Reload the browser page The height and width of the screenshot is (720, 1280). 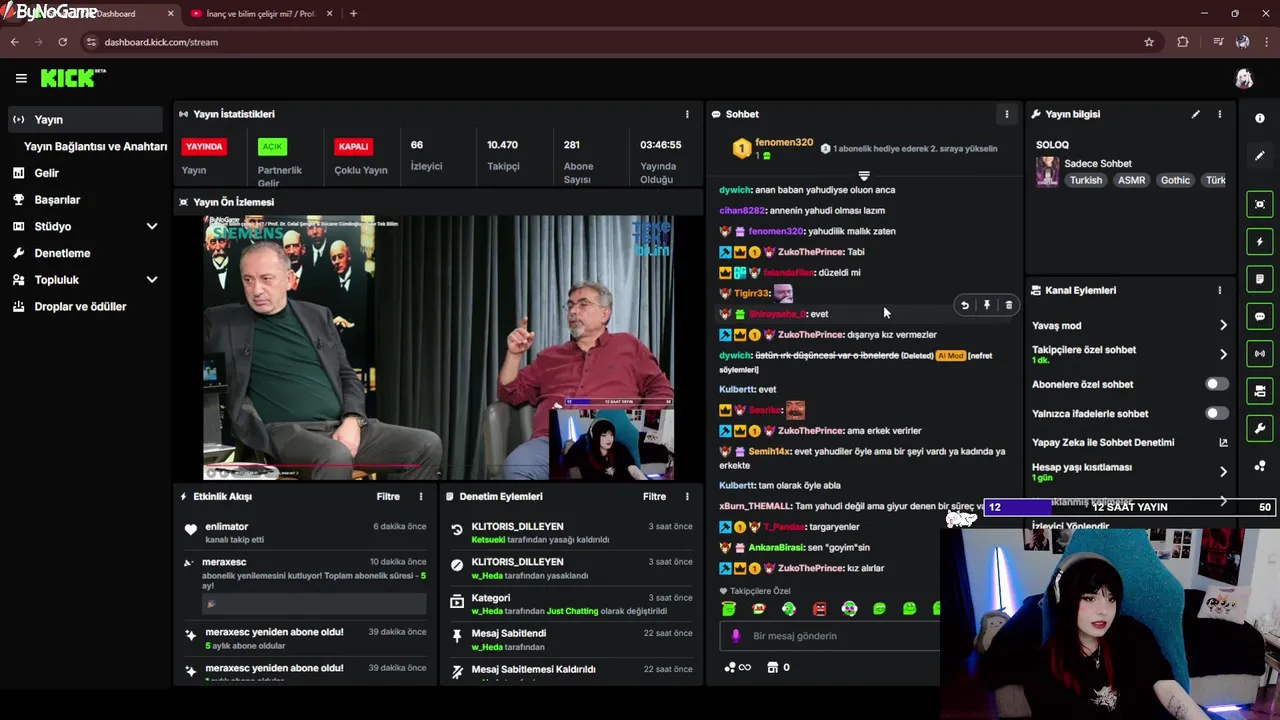62,42
